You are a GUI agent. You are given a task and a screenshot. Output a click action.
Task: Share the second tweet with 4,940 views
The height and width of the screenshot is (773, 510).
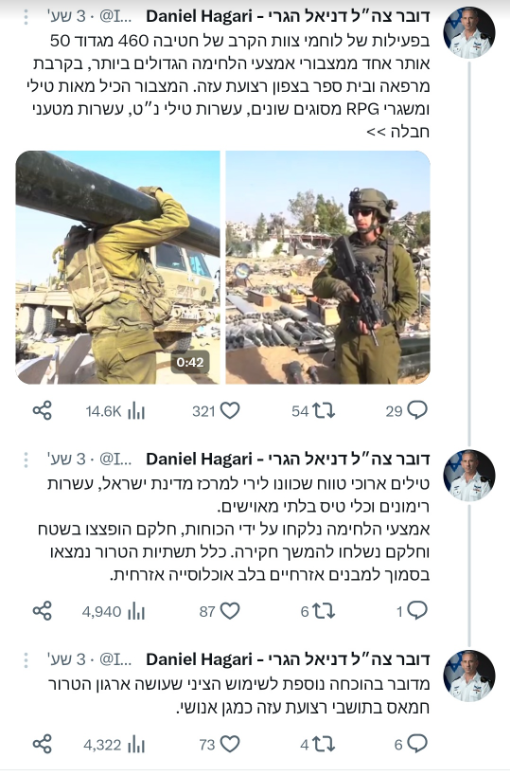click(x=42, y=611)
